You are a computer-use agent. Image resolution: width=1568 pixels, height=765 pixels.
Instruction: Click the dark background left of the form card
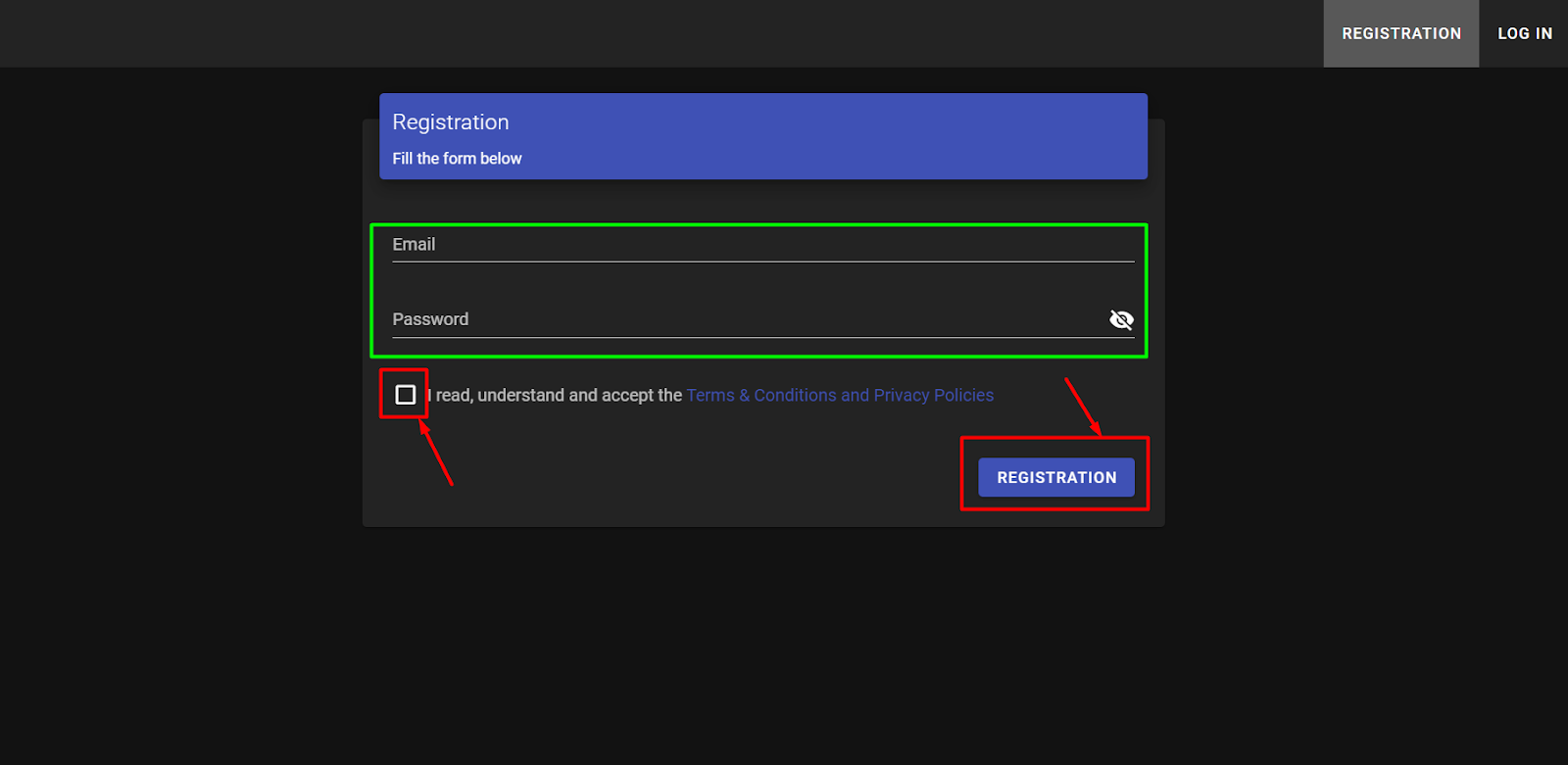(x=181, y=323)
